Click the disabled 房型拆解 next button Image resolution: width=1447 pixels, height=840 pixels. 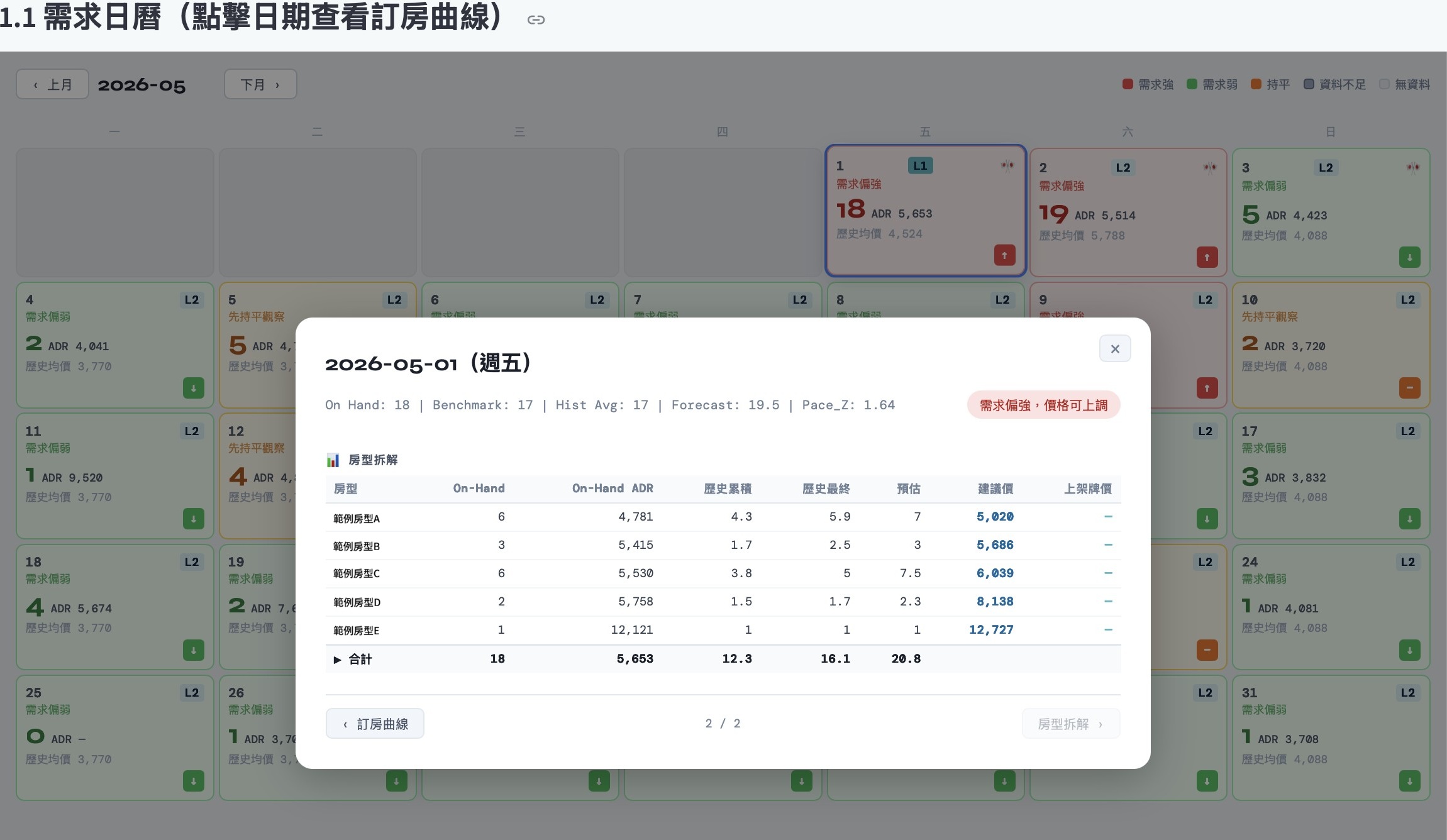[x=1071, y=724]
